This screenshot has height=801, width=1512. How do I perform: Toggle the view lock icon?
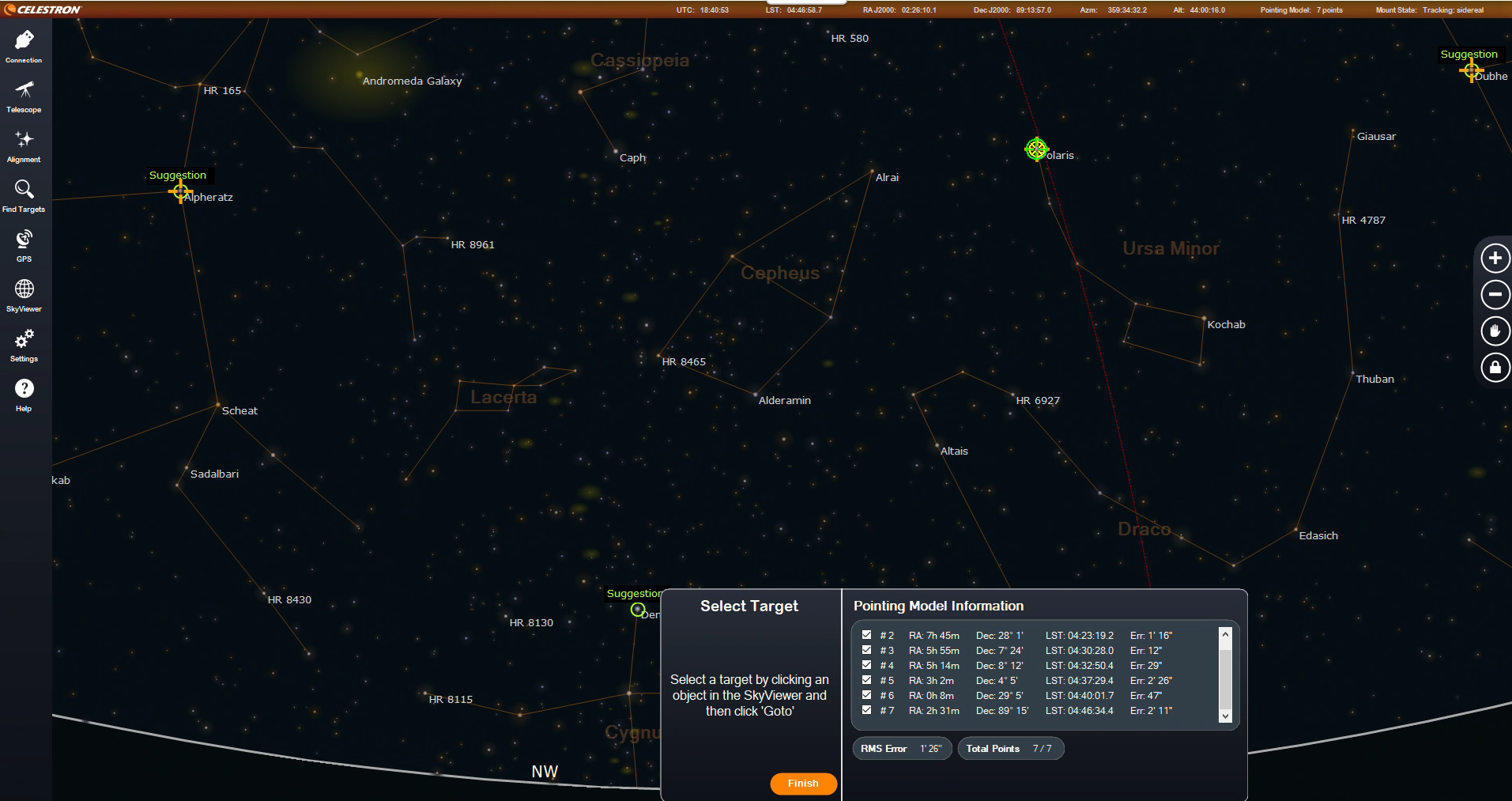(1495, 368)
